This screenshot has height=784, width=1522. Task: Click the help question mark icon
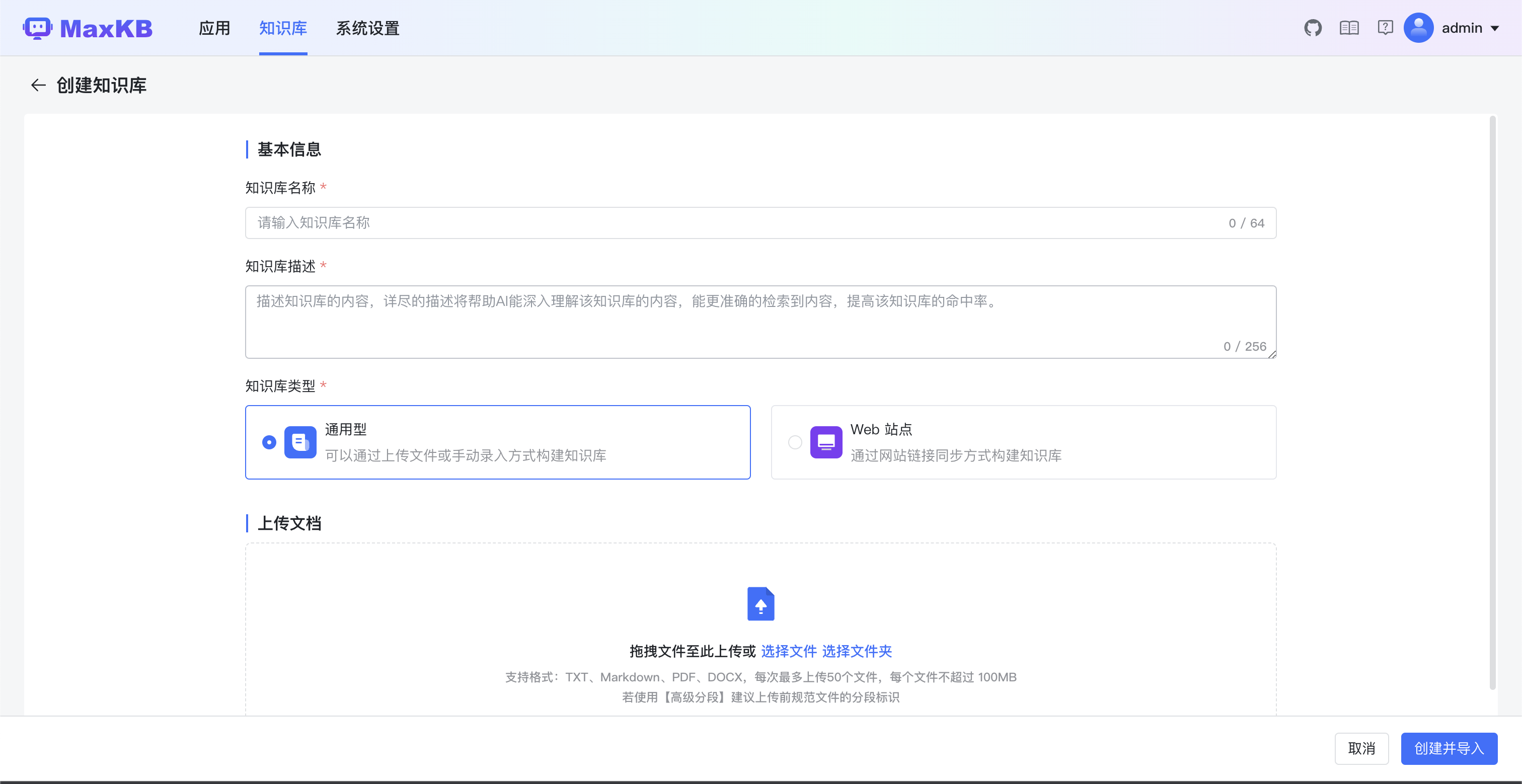pyautogui.click(x=1385, y=28)
